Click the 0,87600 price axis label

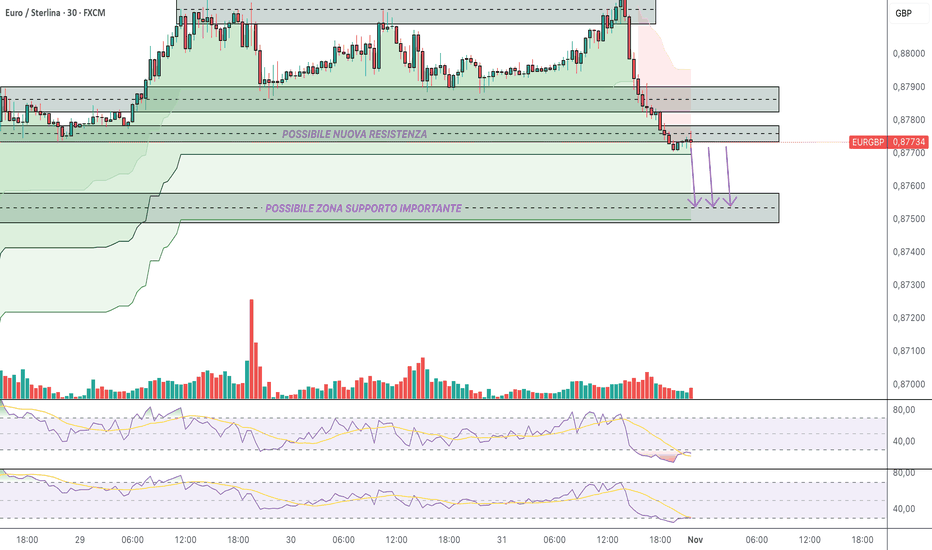click(909, 186)
